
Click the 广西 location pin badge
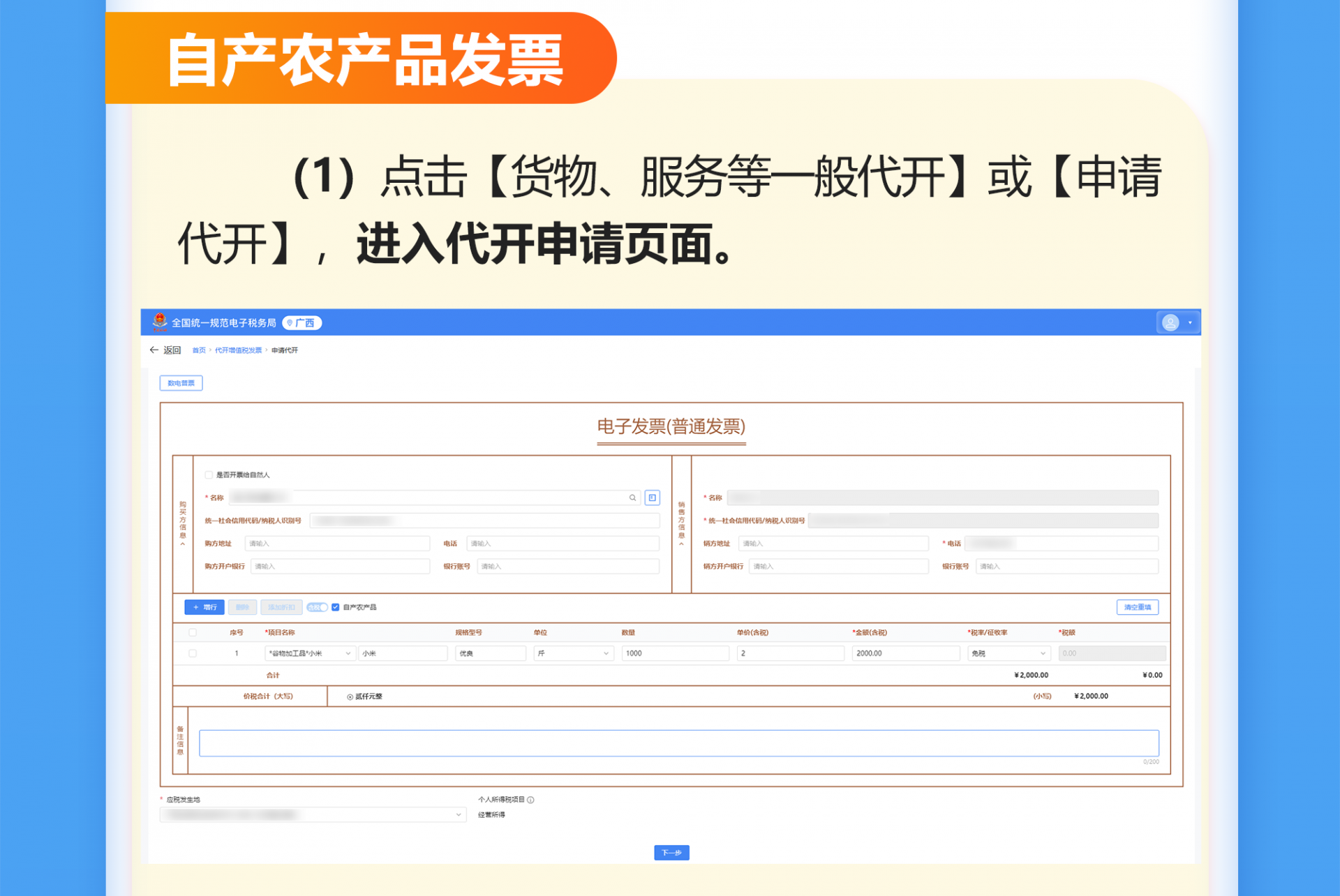pyautogui.click(x=301, y=323)
